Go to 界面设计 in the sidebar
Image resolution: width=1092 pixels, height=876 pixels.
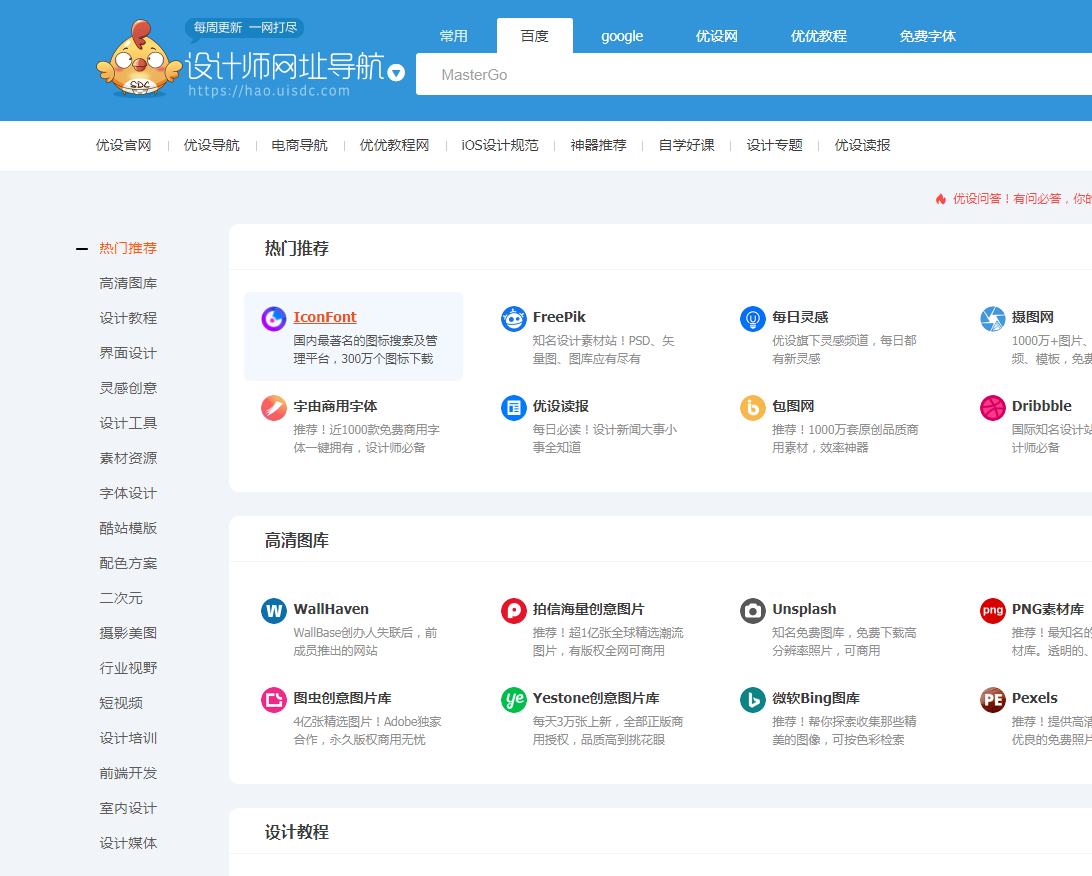point(128,353)
